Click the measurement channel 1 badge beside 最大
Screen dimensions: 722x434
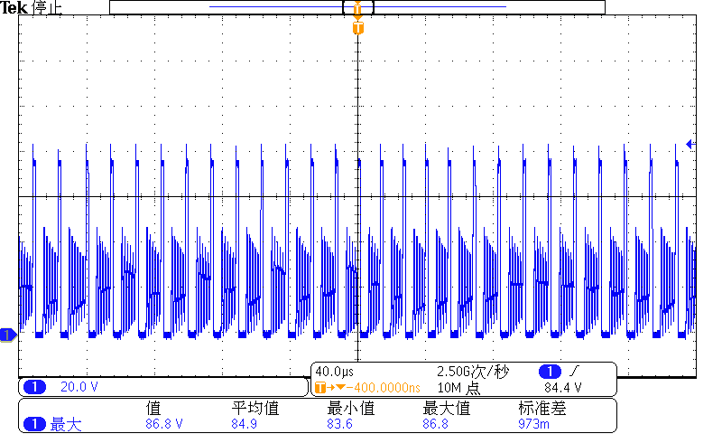[x=34, y=424]
